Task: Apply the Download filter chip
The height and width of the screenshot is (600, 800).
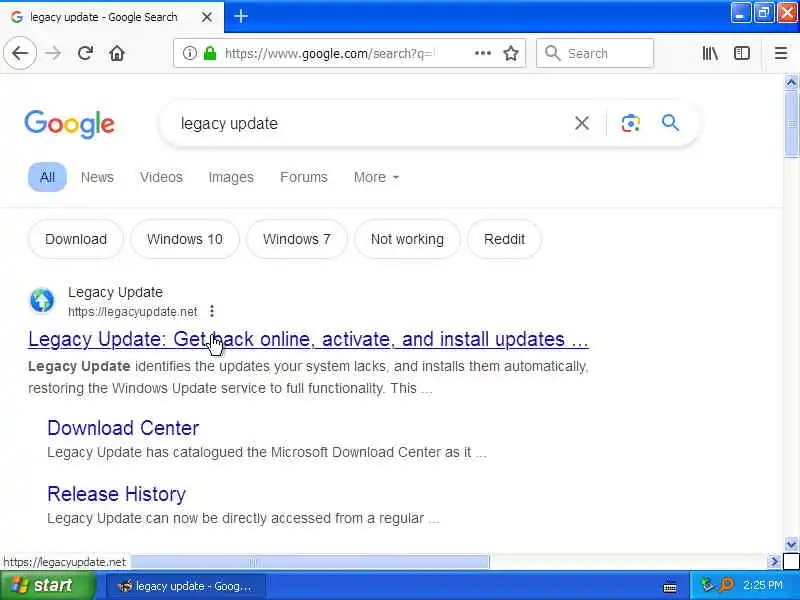Action: pos(76,239)
